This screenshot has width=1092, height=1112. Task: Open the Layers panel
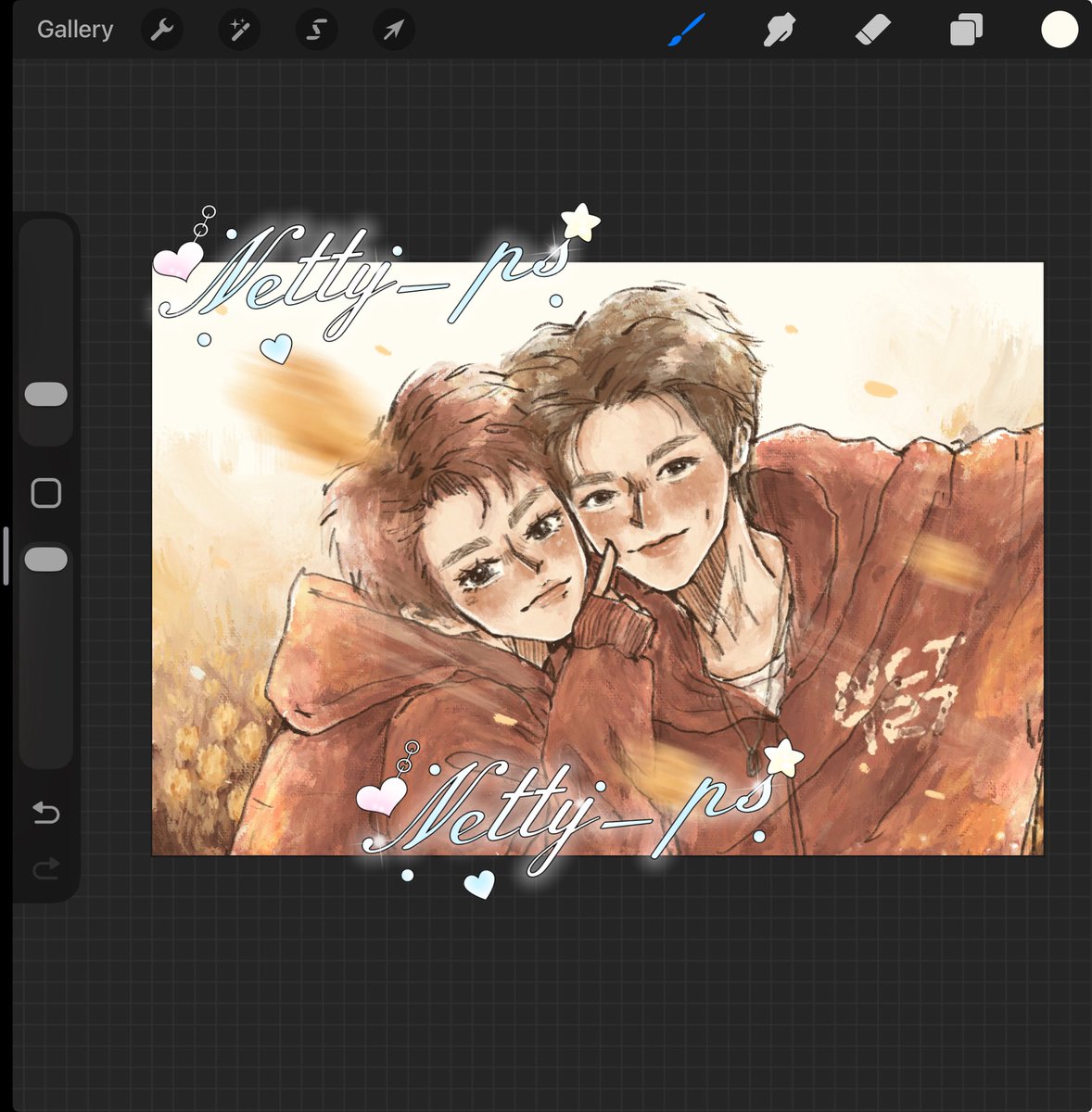click(x=966, y=31)
